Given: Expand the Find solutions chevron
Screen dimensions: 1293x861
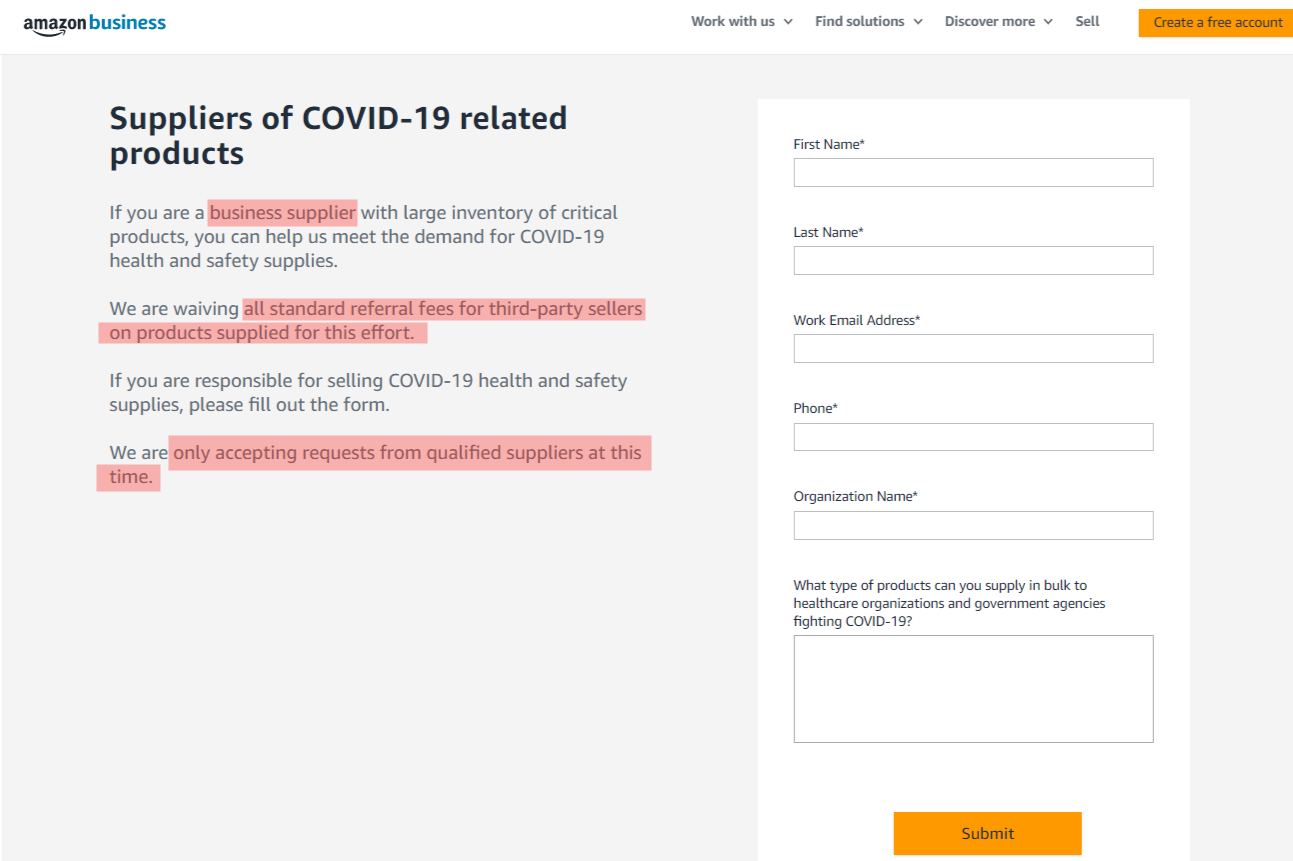Looking at the screenshot, I should tap(918, 22).
